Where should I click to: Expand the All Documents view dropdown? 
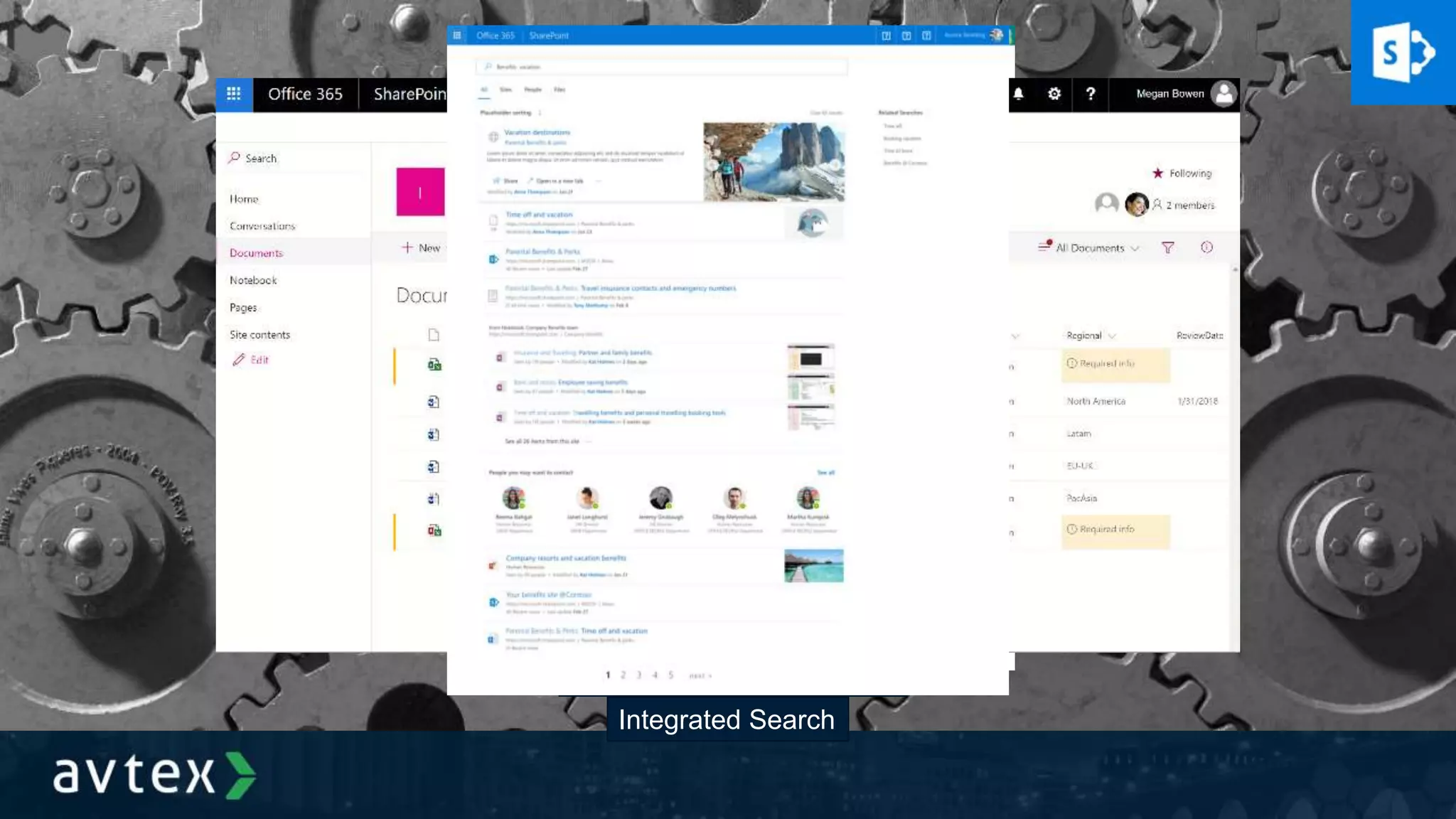pos(1135,248)
